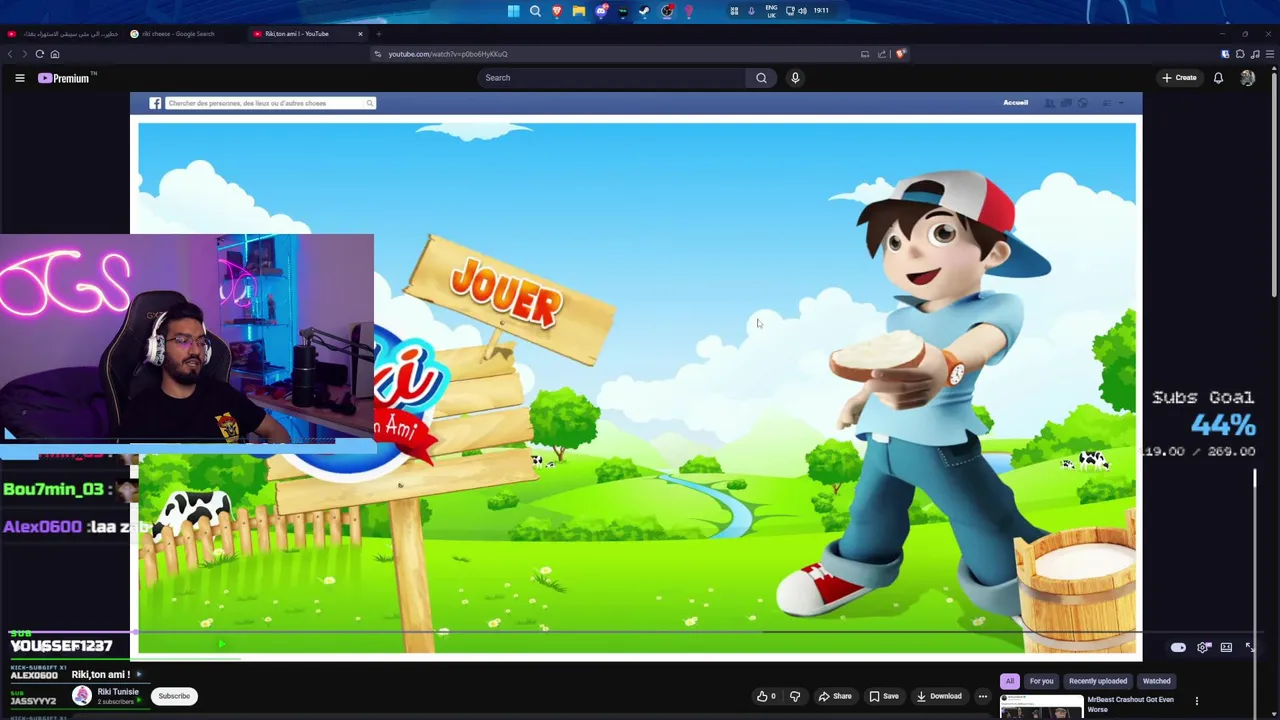Download the video
The width and height of the screenshot is (1280, 720).
(x=939, y=696)
